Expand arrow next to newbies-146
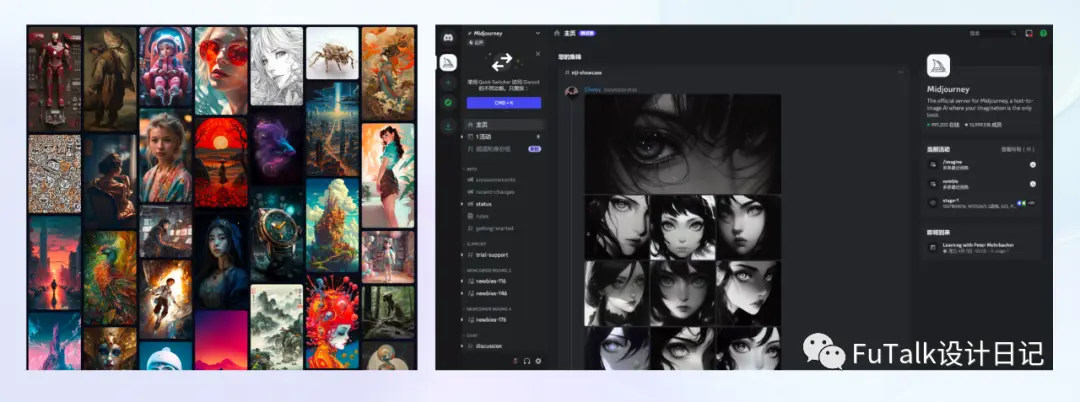Image resolution: width=1080 pixels, height=402 pixels. pyautogui.click(x=462, y=293)
